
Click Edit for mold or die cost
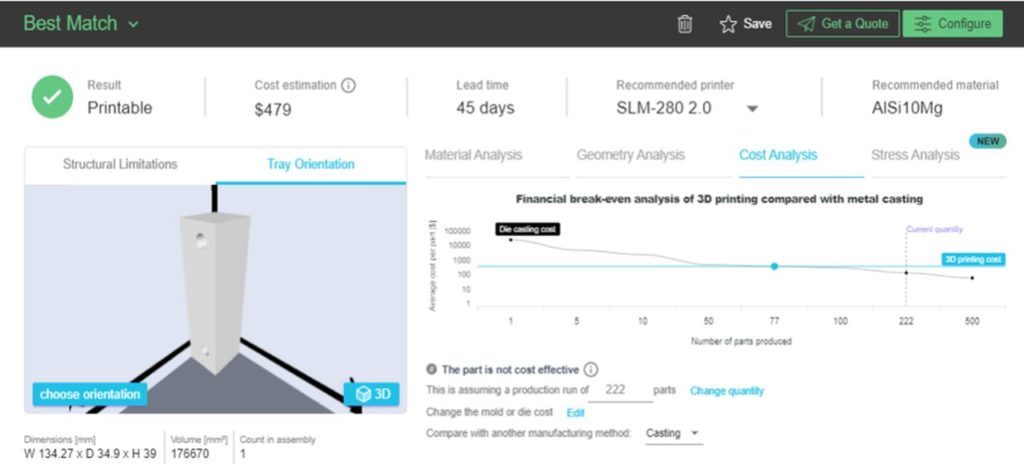point(575,412)
